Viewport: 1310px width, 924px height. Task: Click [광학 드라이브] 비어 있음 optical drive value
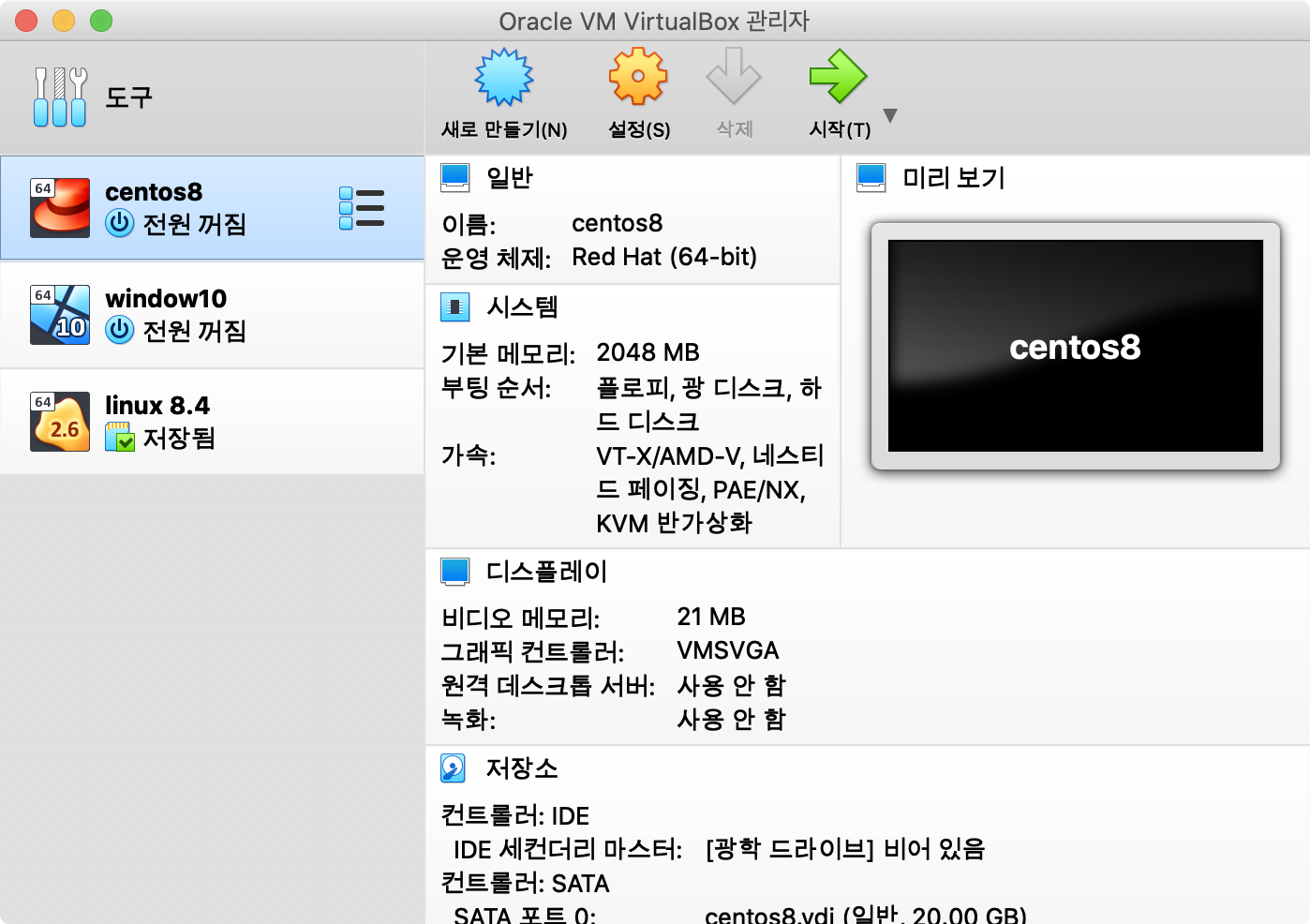(x=845, y=849)
